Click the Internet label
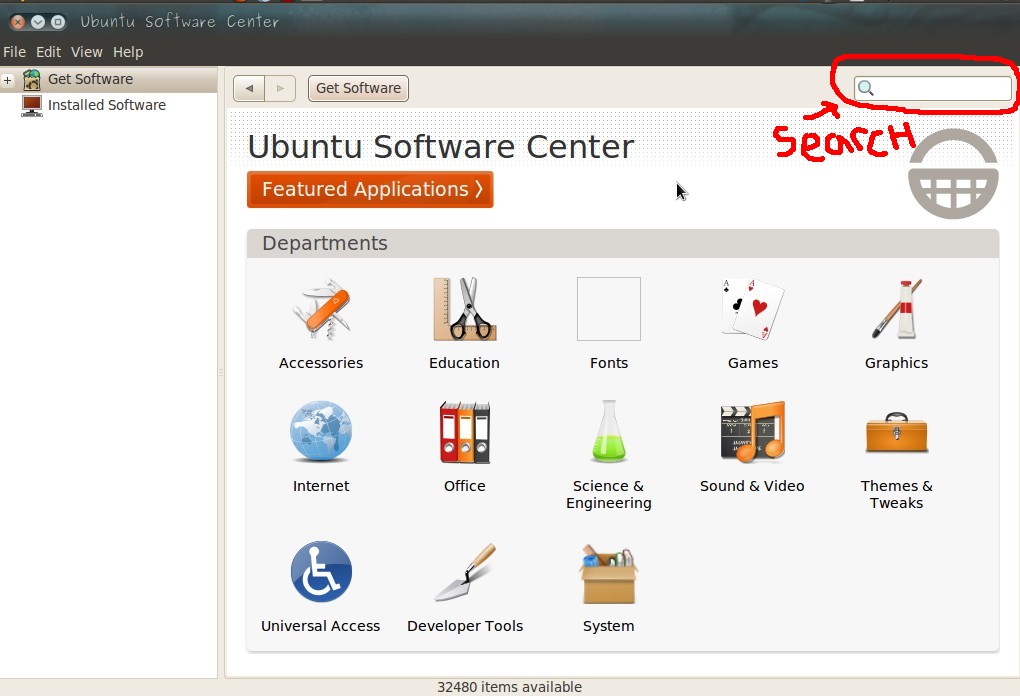The width and height of the screenshot is (1020, 696). click(x=321, y=486)
